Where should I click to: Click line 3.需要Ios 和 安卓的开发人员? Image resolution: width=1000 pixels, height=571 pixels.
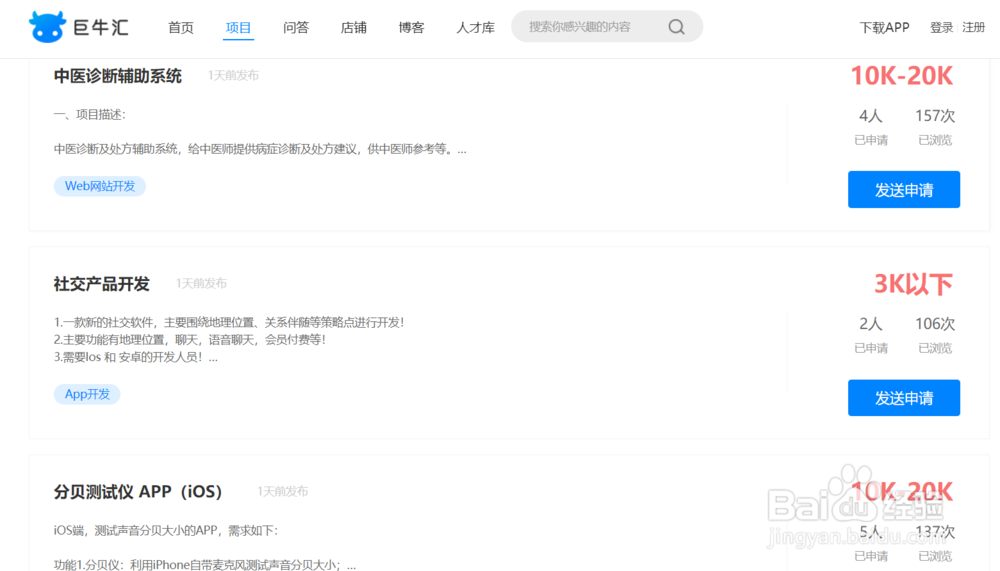[136, 357]
